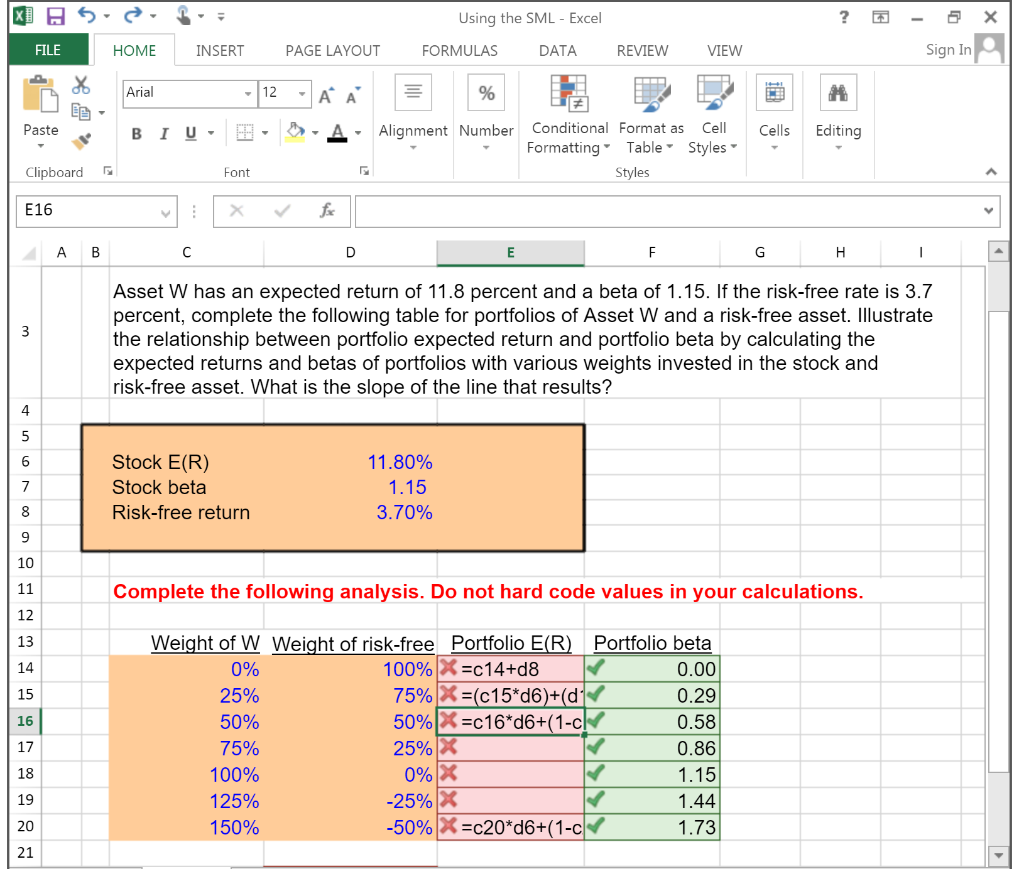1024x869 pixels.
Task: Open the Arial font name dropdown
Action: [248, 92]
